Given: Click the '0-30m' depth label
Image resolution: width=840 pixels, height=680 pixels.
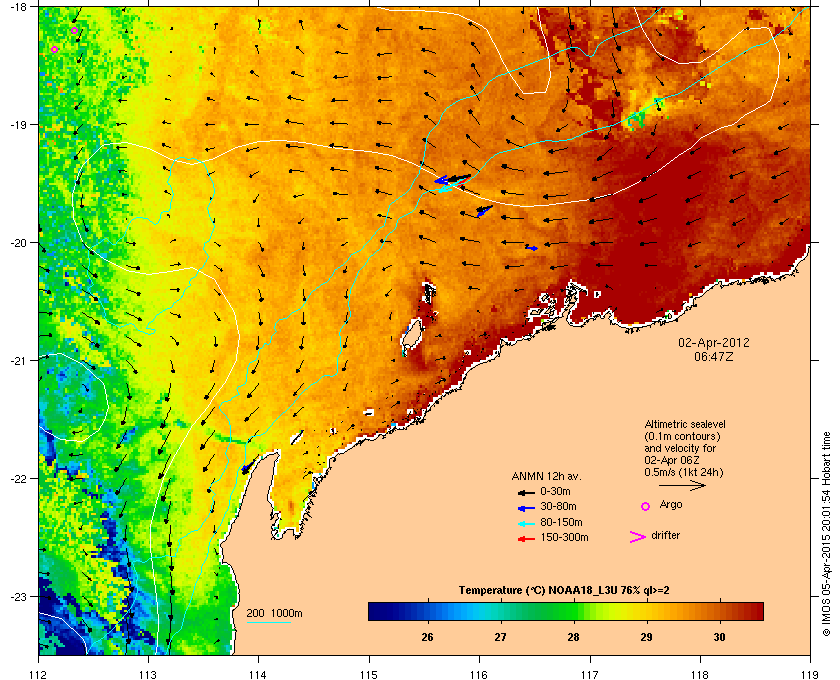Looking at the screenshot, I should point(555,491).
